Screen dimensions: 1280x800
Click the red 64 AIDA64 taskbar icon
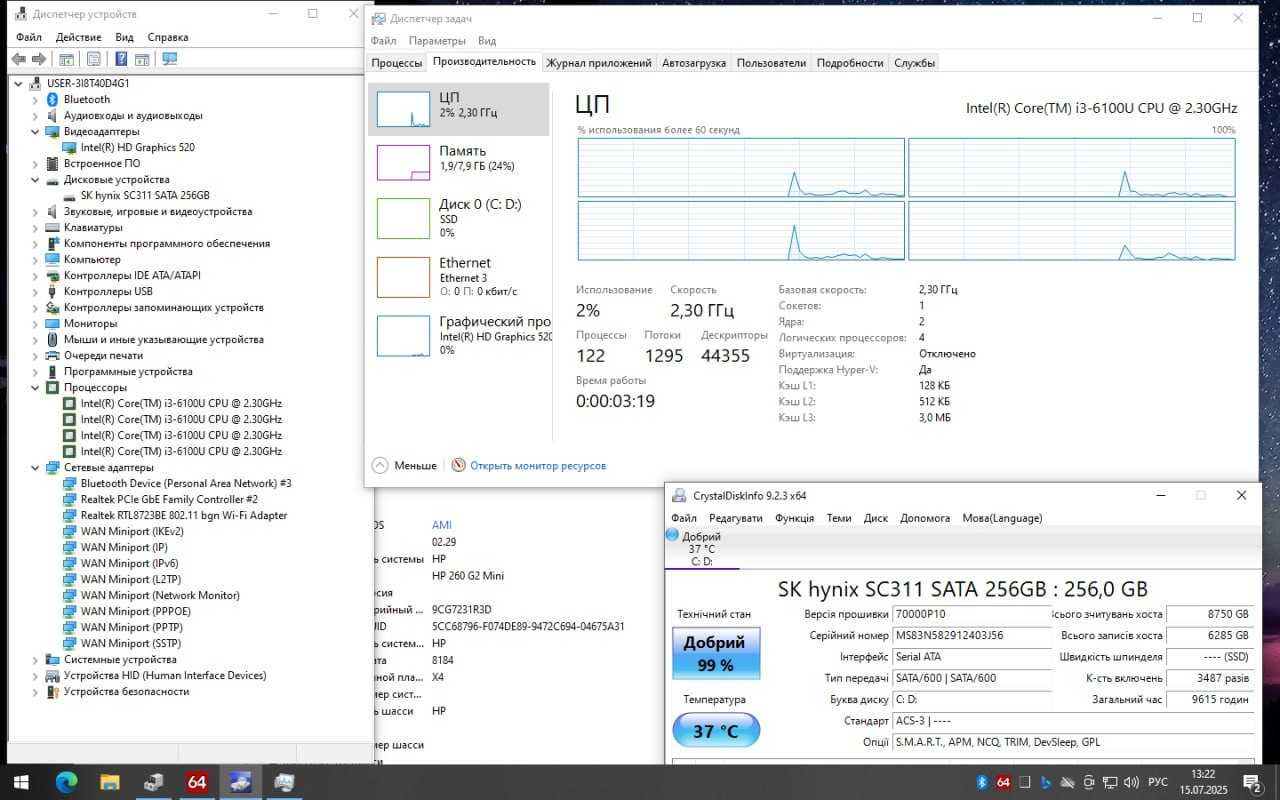pyautogui.click(x=197, y=782)
